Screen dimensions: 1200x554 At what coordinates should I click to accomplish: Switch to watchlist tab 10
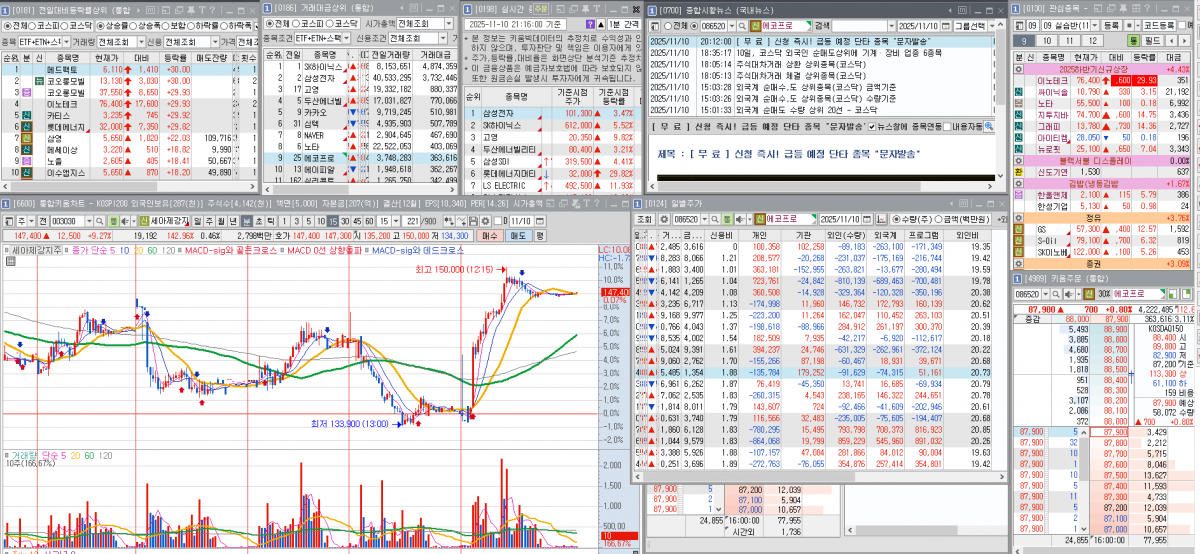tap(1046, 41)
